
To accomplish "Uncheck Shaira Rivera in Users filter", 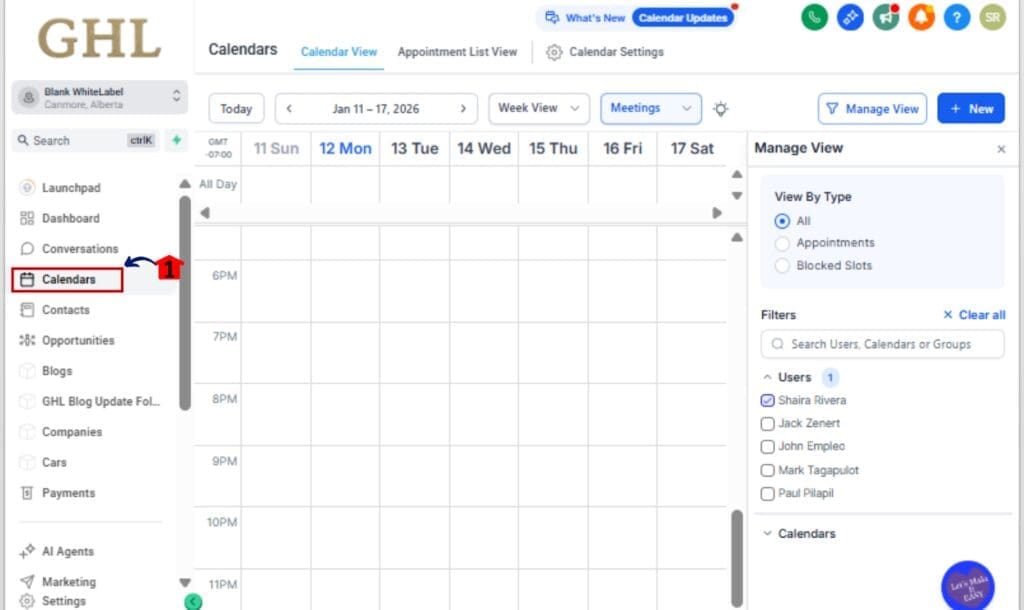I will point(767,399).
